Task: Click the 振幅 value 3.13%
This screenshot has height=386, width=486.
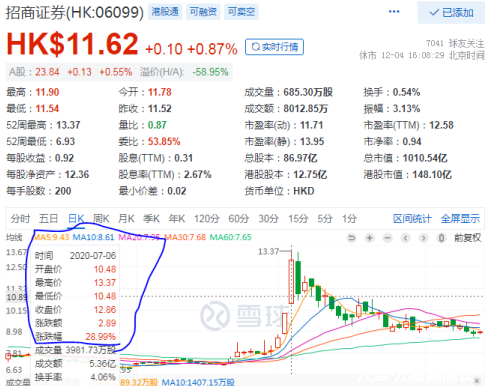Action: coord(406,109)
